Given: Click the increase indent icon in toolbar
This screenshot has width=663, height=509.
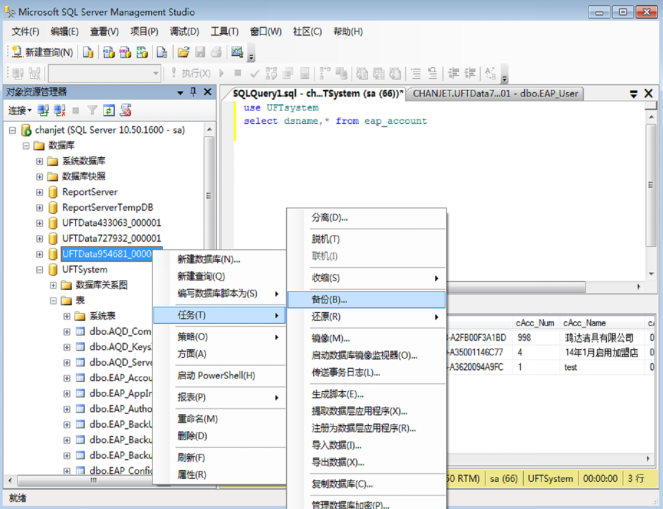Looking at the screenshot, I should (x=470, y=73).
